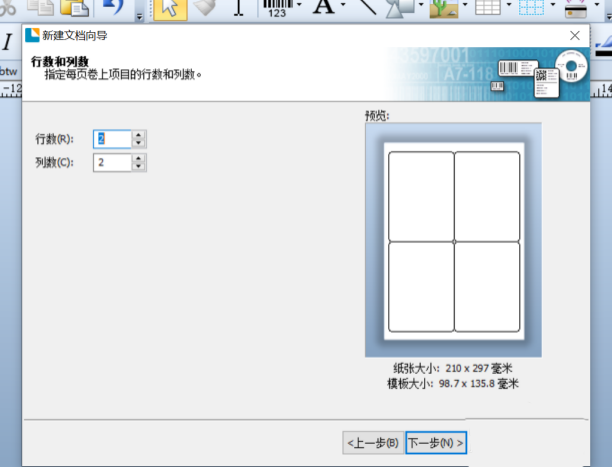Screen dimensions: 612x467
Task: Click the 上一步(B) back button
Action: 373,443
